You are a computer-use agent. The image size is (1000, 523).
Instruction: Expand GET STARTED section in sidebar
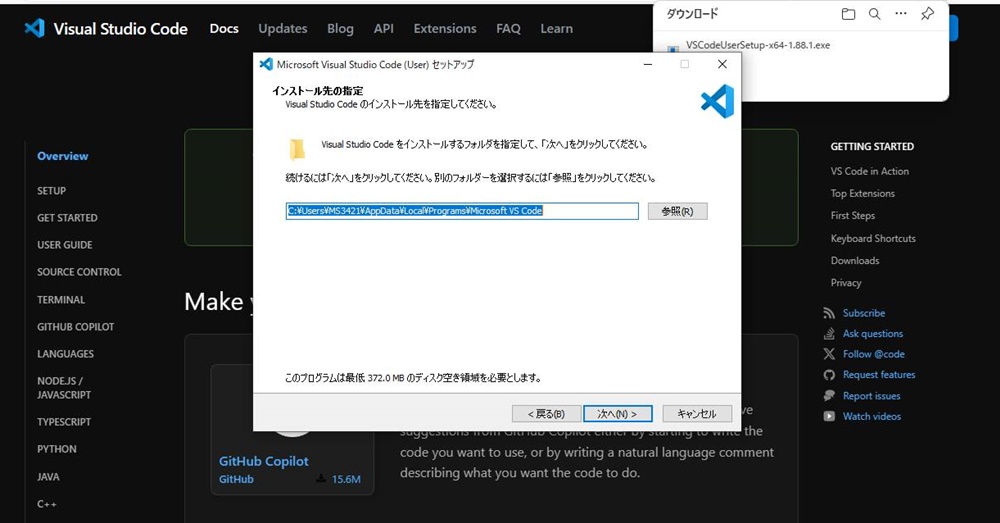pos(67,217)
